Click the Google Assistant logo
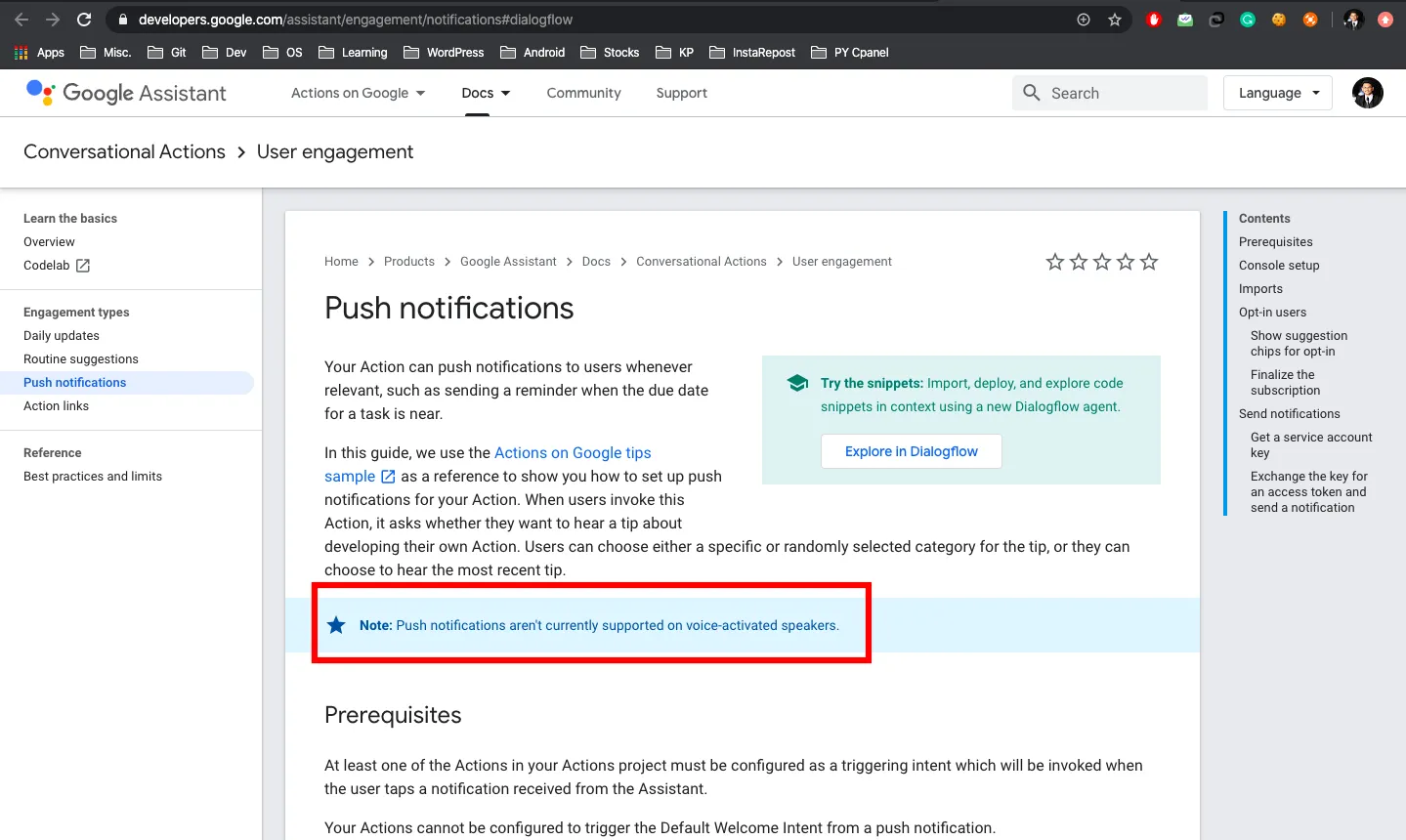 click(x=126, y=93)
